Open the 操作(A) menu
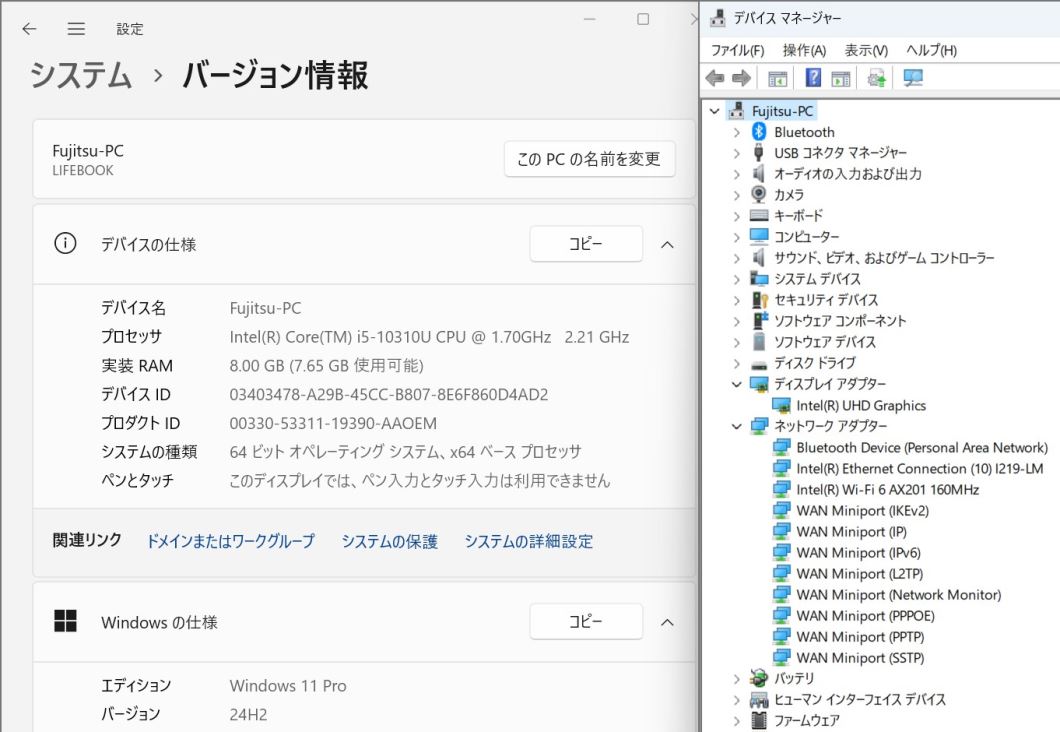1060x732 pixels. pyautogui.click(x=804, y=50)
